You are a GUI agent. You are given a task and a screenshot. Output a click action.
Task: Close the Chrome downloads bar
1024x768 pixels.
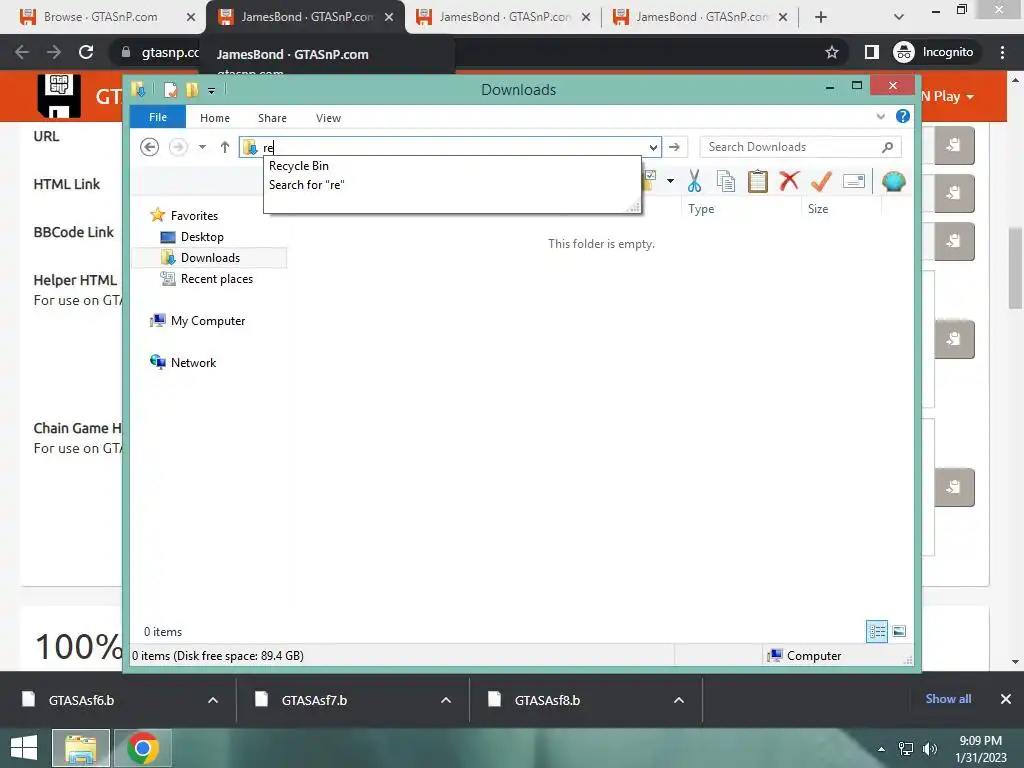(x=1006, y=699)
